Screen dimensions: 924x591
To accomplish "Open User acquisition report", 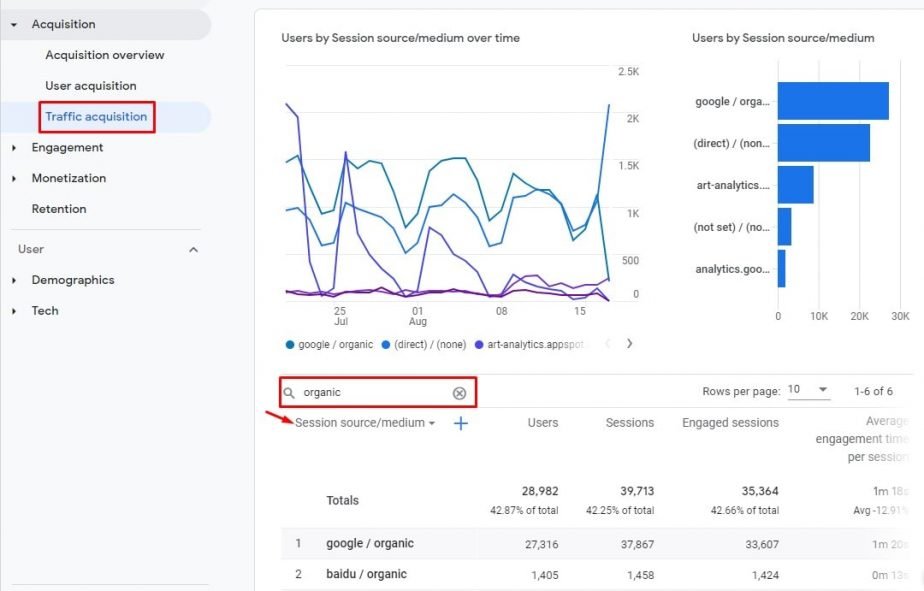I will pos(91,86).
